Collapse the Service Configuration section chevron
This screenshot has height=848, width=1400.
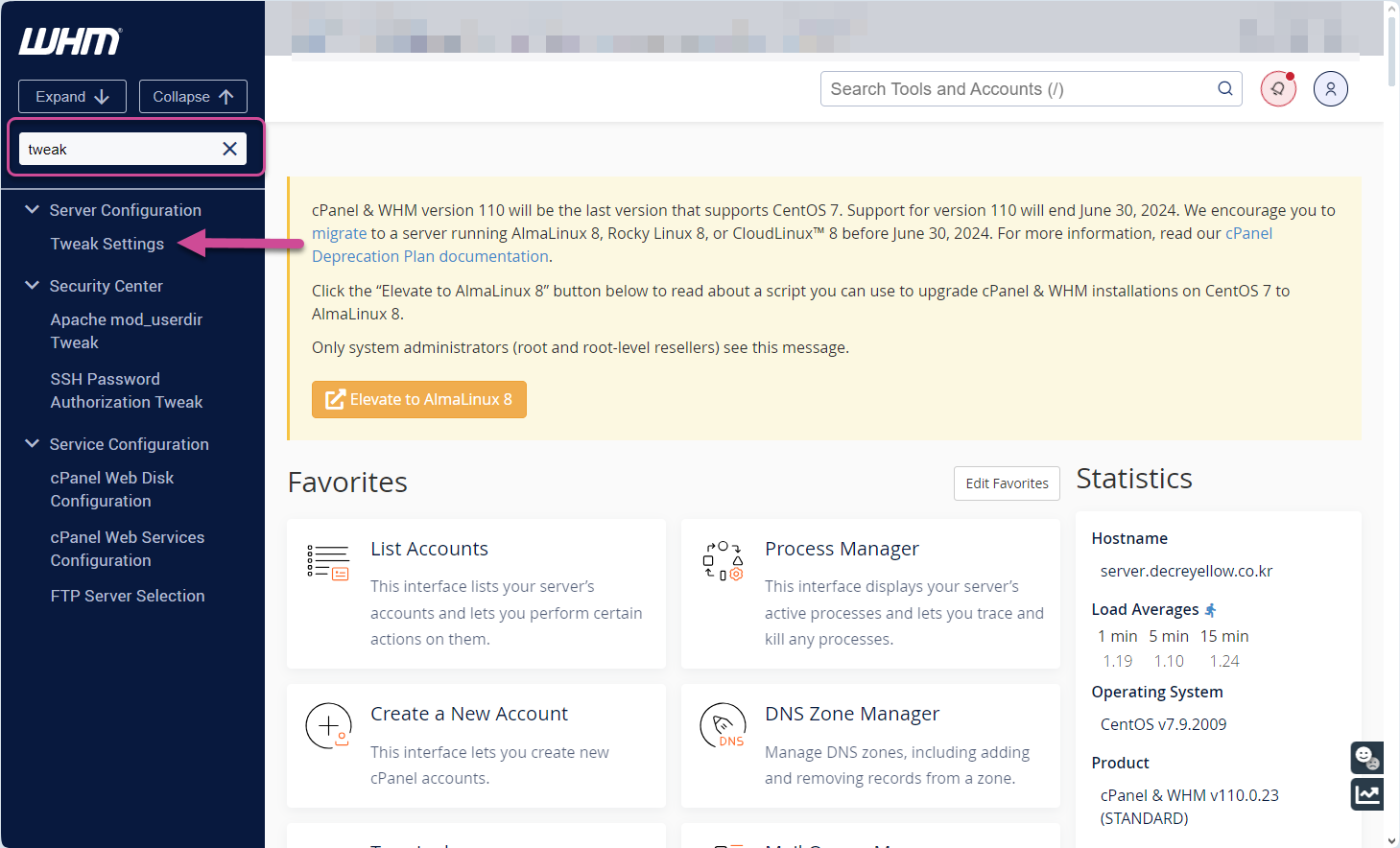coord(32,443)
